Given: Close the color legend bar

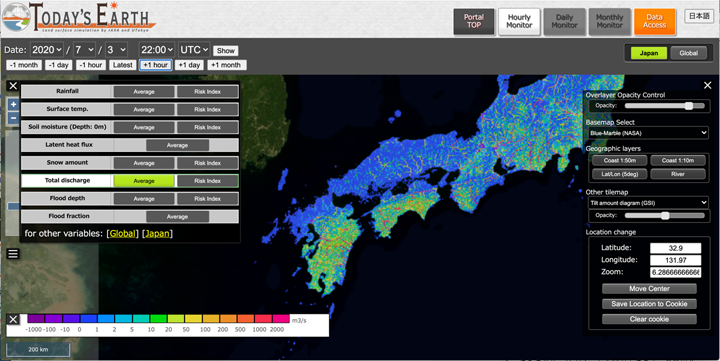Looking at the screenshot, I should click(13, 320).
